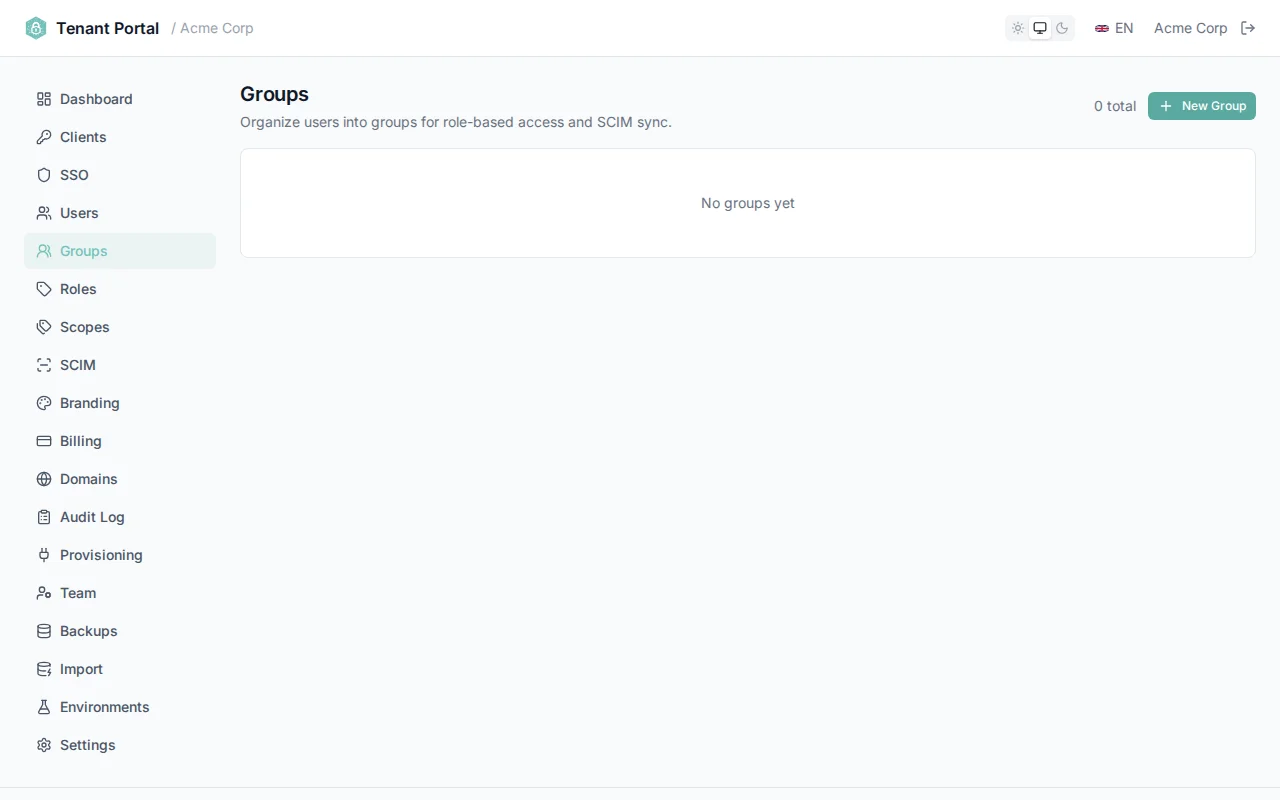Click the Team user-cog icon
Screen dimensions: 1280x800
point(44,593)
